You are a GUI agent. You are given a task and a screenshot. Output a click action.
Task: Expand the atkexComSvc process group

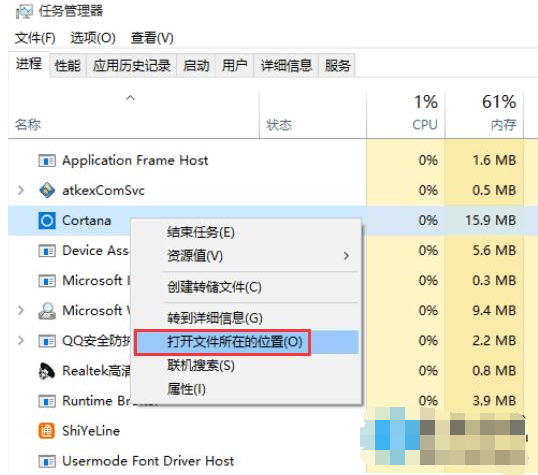21,190
